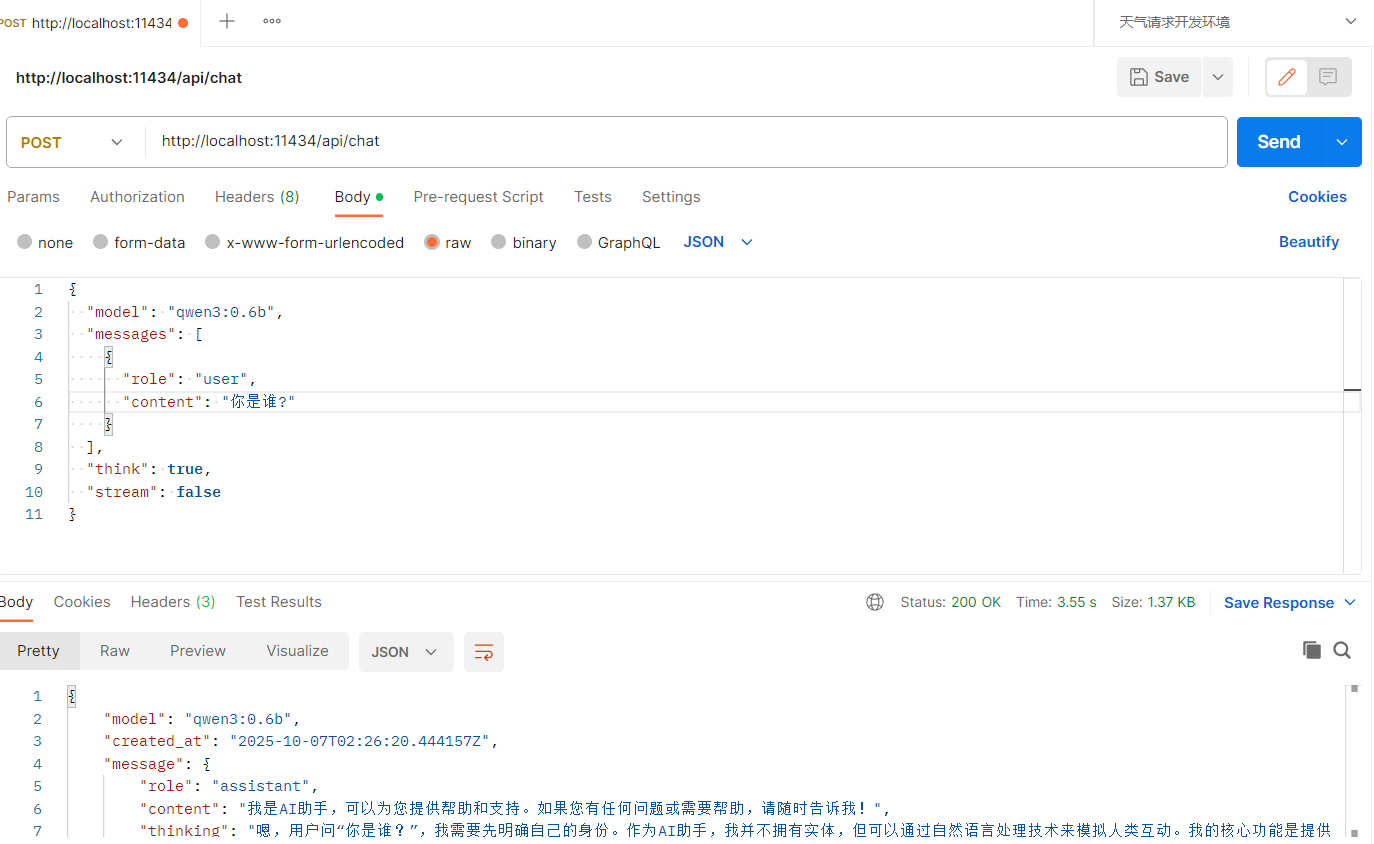Select x-www-form-urlencoded body radio
Viewport: 1374px width, 844px height.
tap(212, 242)
